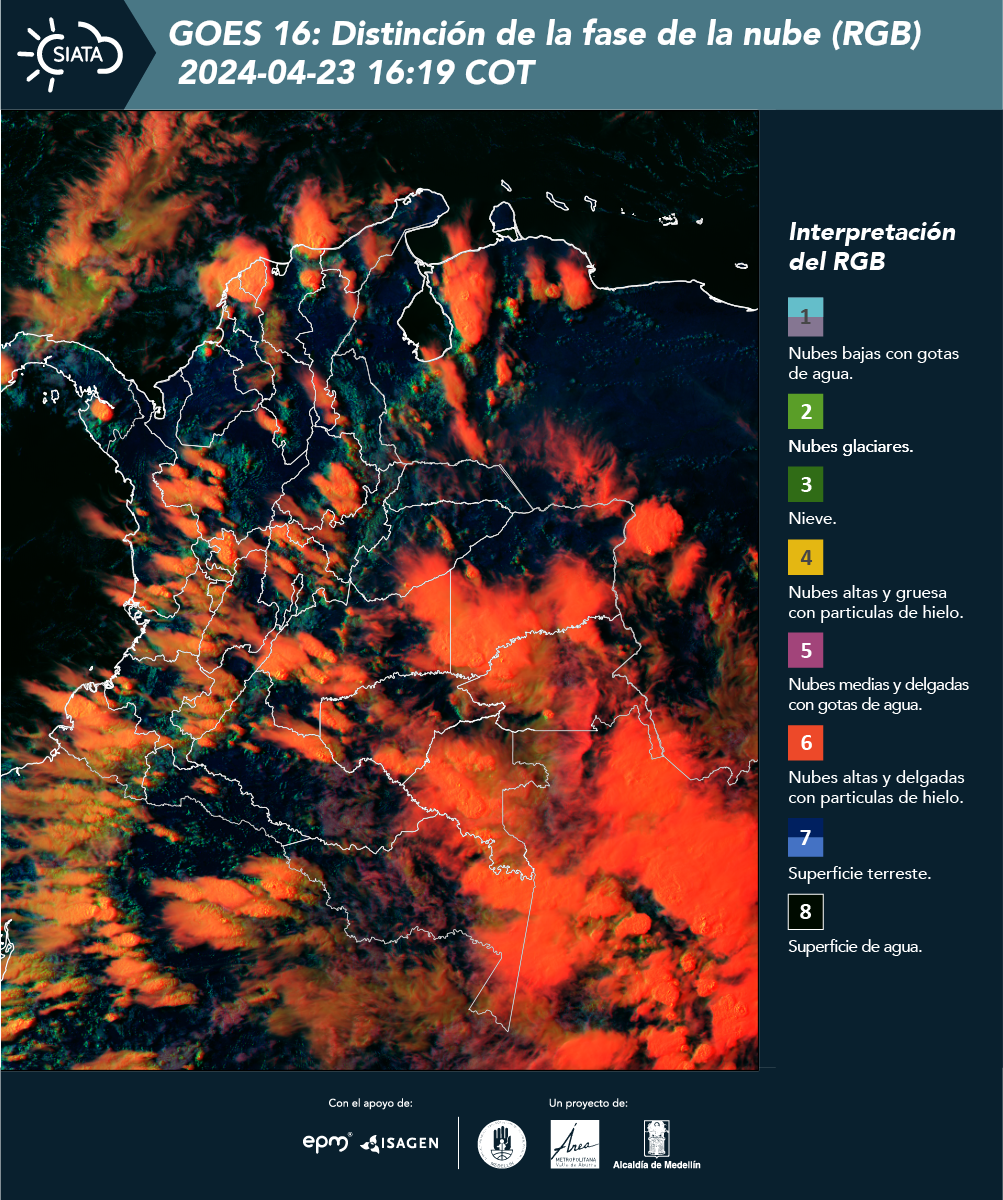This screenshot has width=1003, height=1200.
Task: Select blue legend swatch number 7
Action: [805, 837]
